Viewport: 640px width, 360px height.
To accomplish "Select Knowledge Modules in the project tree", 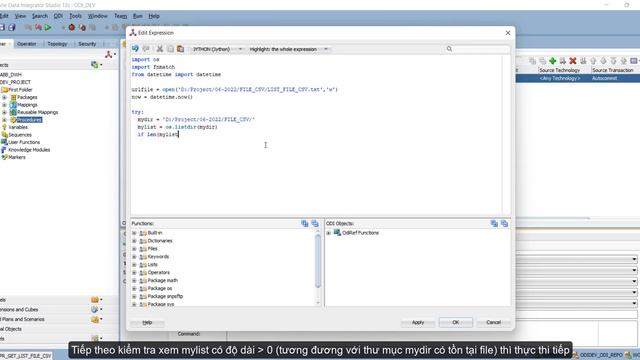I will pyautogui.click(x=29, y=150).
